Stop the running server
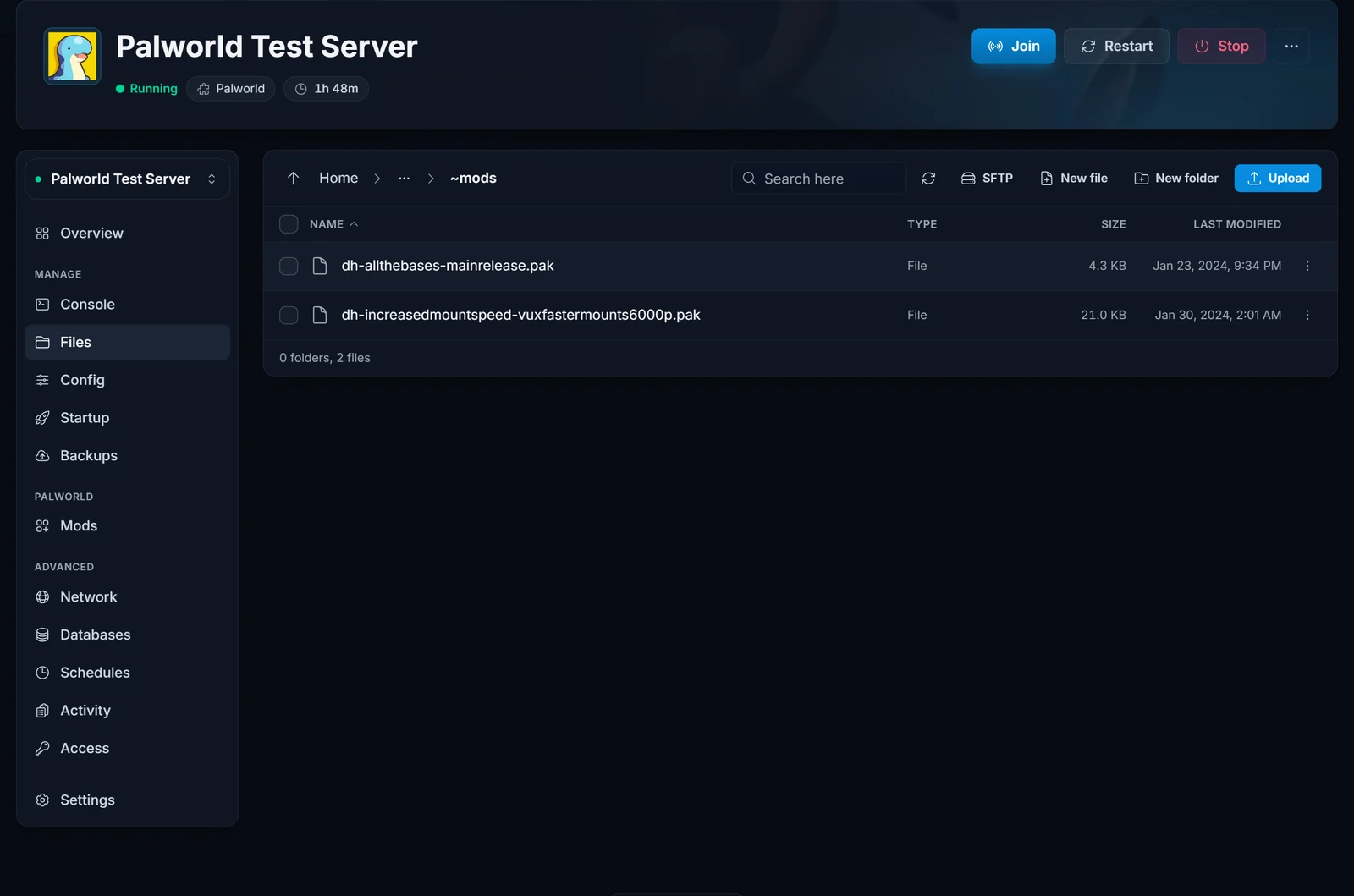The height and width of the screenshot is (896, 1354). [x=1221, y=46]
